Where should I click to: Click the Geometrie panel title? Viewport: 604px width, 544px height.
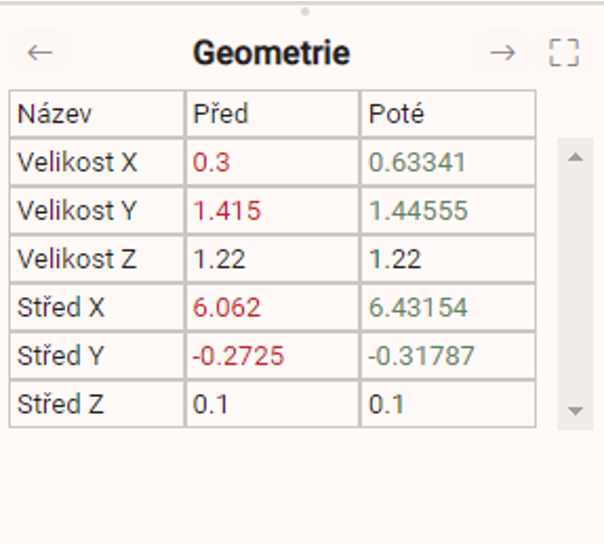coord(271,53)
